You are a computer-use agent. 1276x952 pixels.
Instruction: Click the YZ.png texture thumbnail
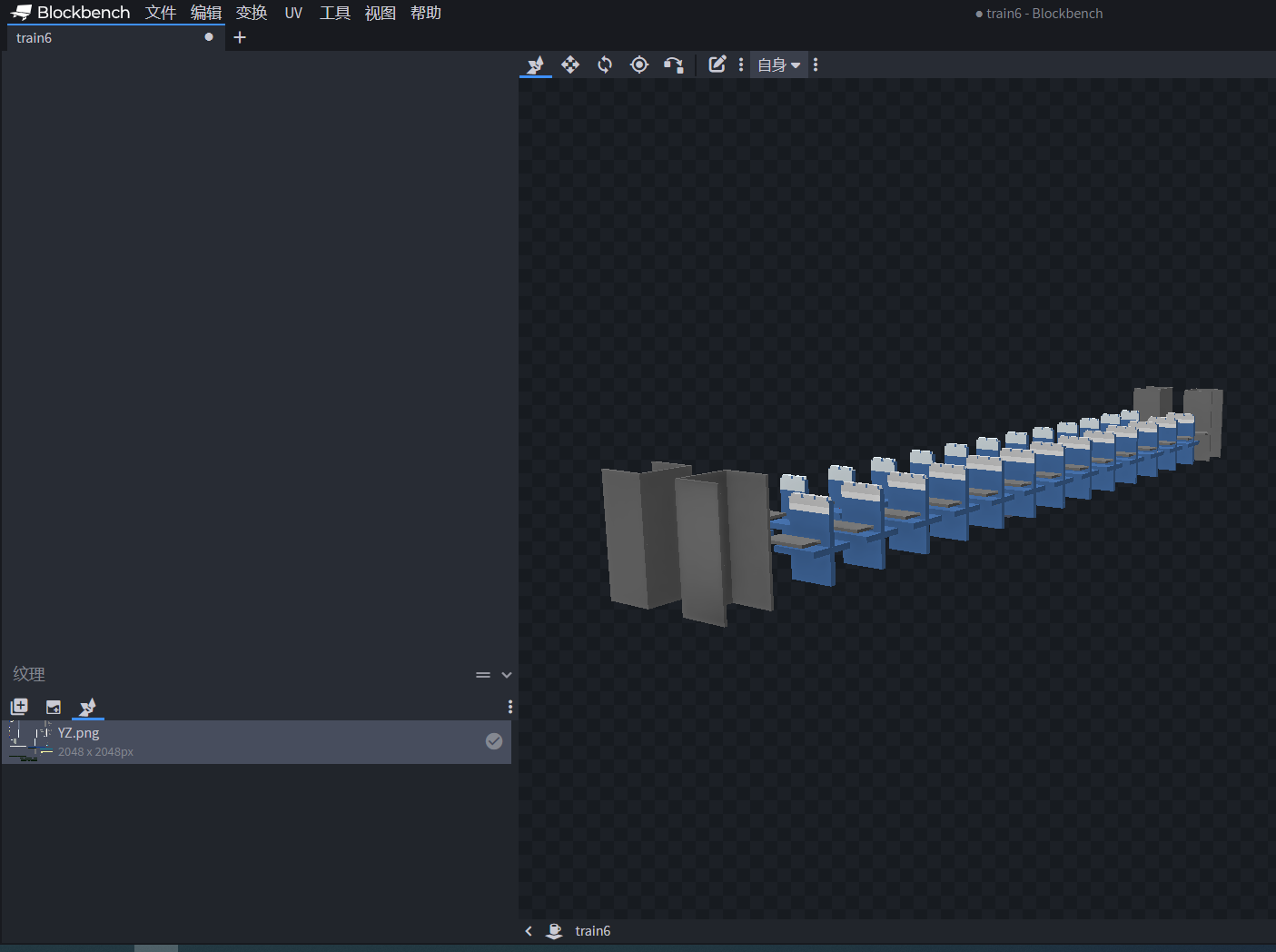pos(30,742)
